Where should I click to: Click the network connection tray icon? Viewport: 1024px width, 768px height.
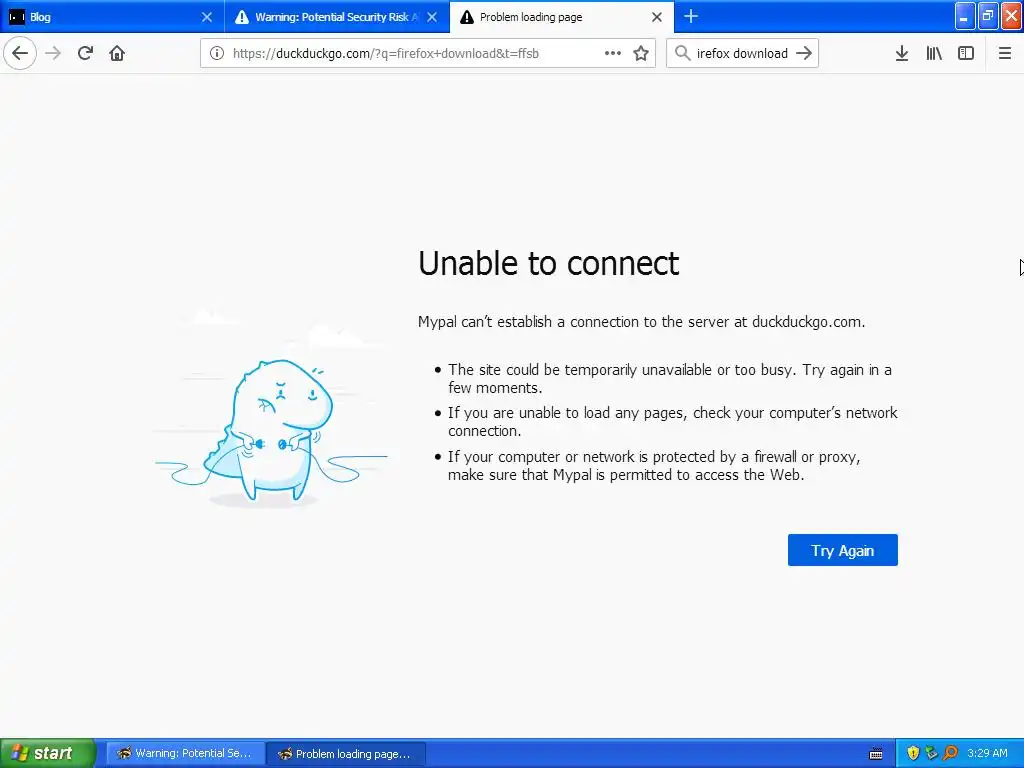931,754
